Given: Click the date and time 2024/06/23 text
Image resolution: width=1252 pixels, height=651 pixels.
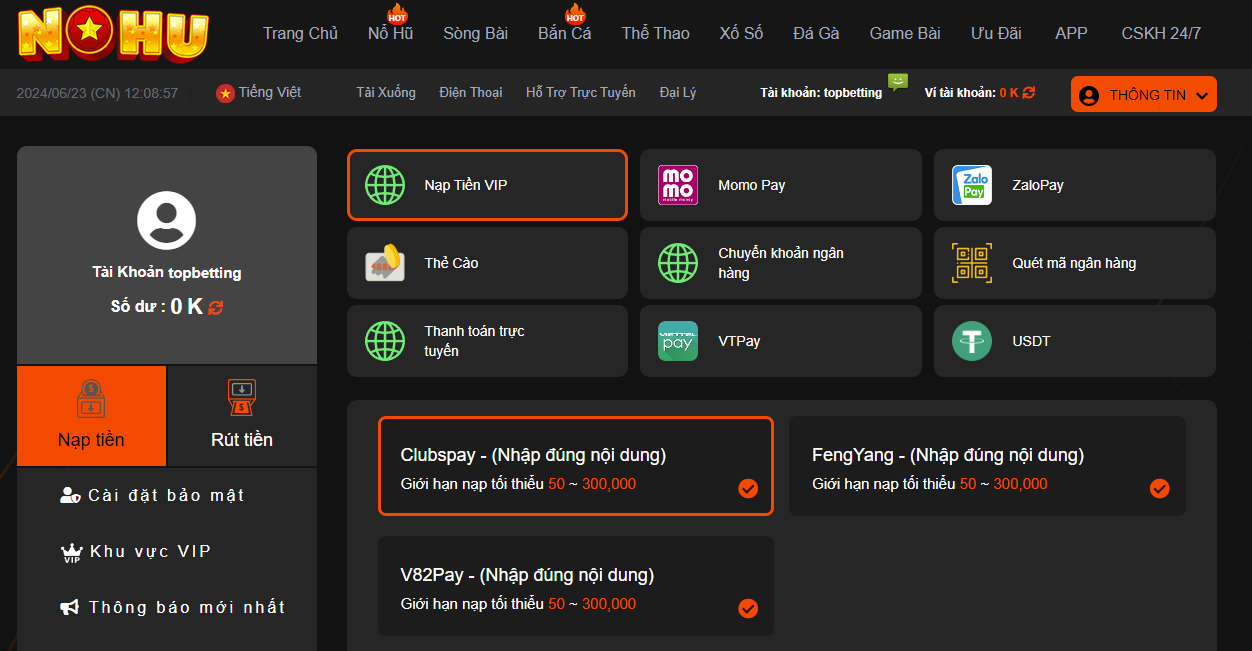Looking at the screenshot, I should coord(97,93).
